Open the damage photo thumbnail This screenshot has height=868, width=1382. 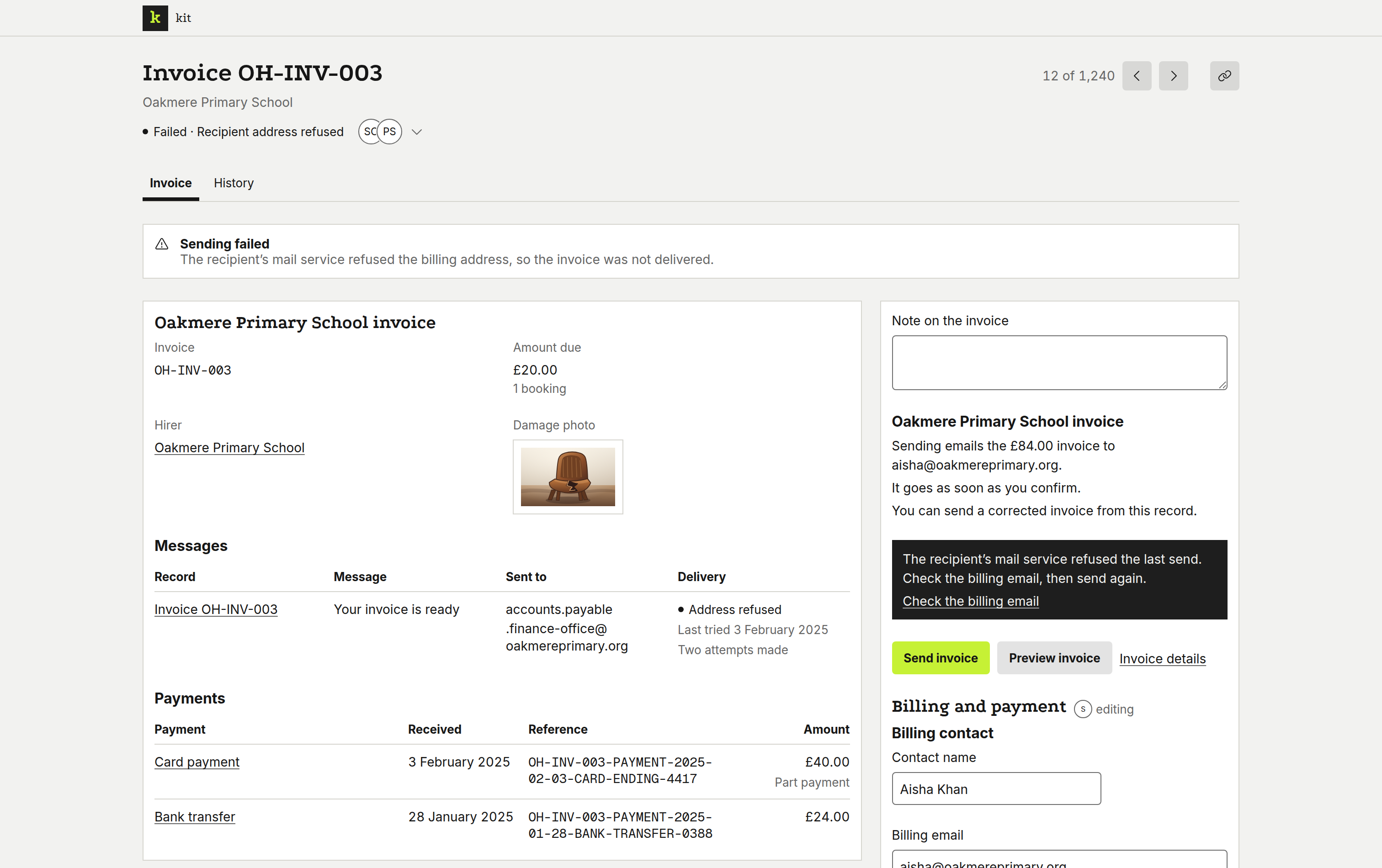(568, 477)
